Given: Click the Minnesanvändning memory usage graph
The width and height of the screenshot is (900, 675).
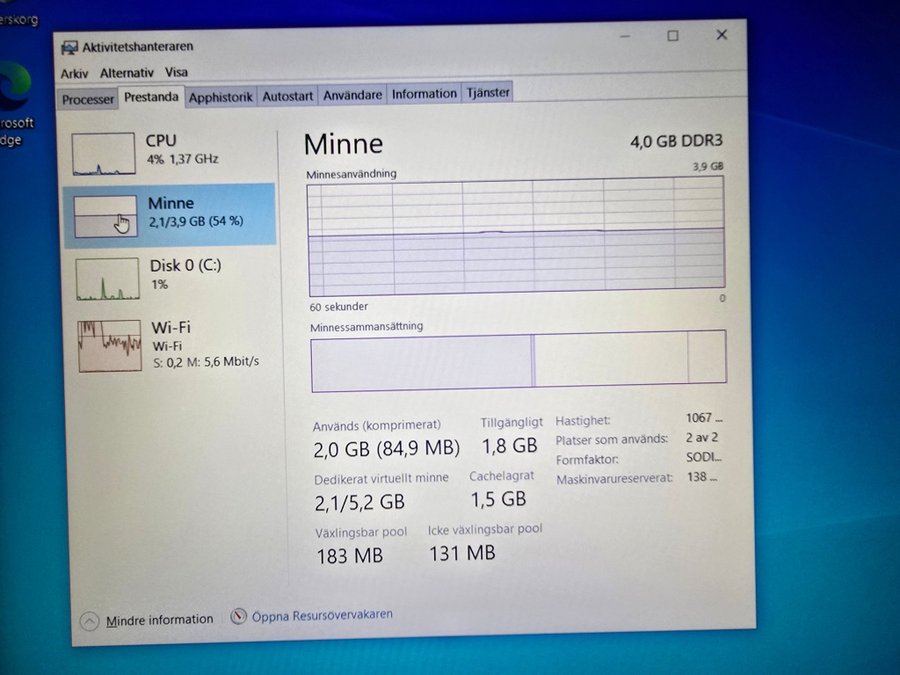Looking at the screenshot, I should click(516, 236).
